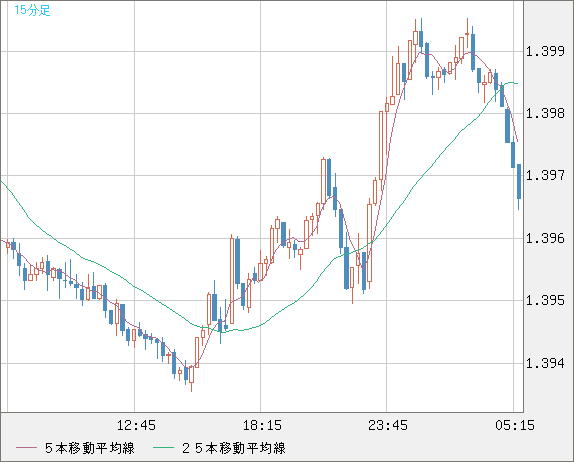
Task: Click the purple 5-bar moving average swatch
Action: [x=26, y=448]
